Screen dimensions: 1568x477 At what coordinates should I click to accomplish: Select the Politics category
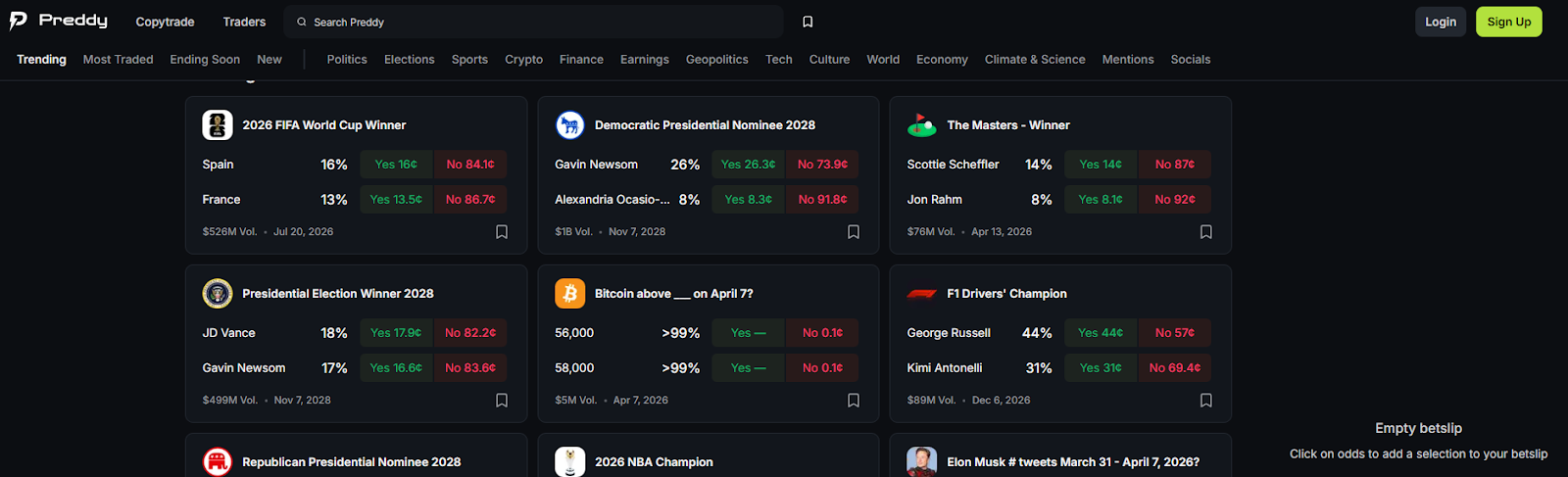(x=347, y=60)
